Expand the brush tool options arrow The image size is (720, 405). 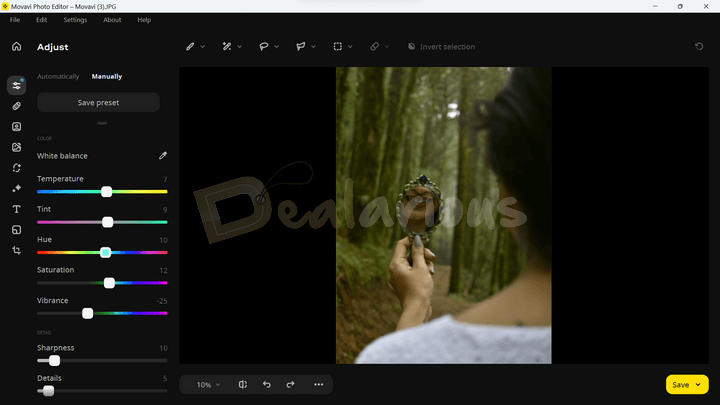202,47
